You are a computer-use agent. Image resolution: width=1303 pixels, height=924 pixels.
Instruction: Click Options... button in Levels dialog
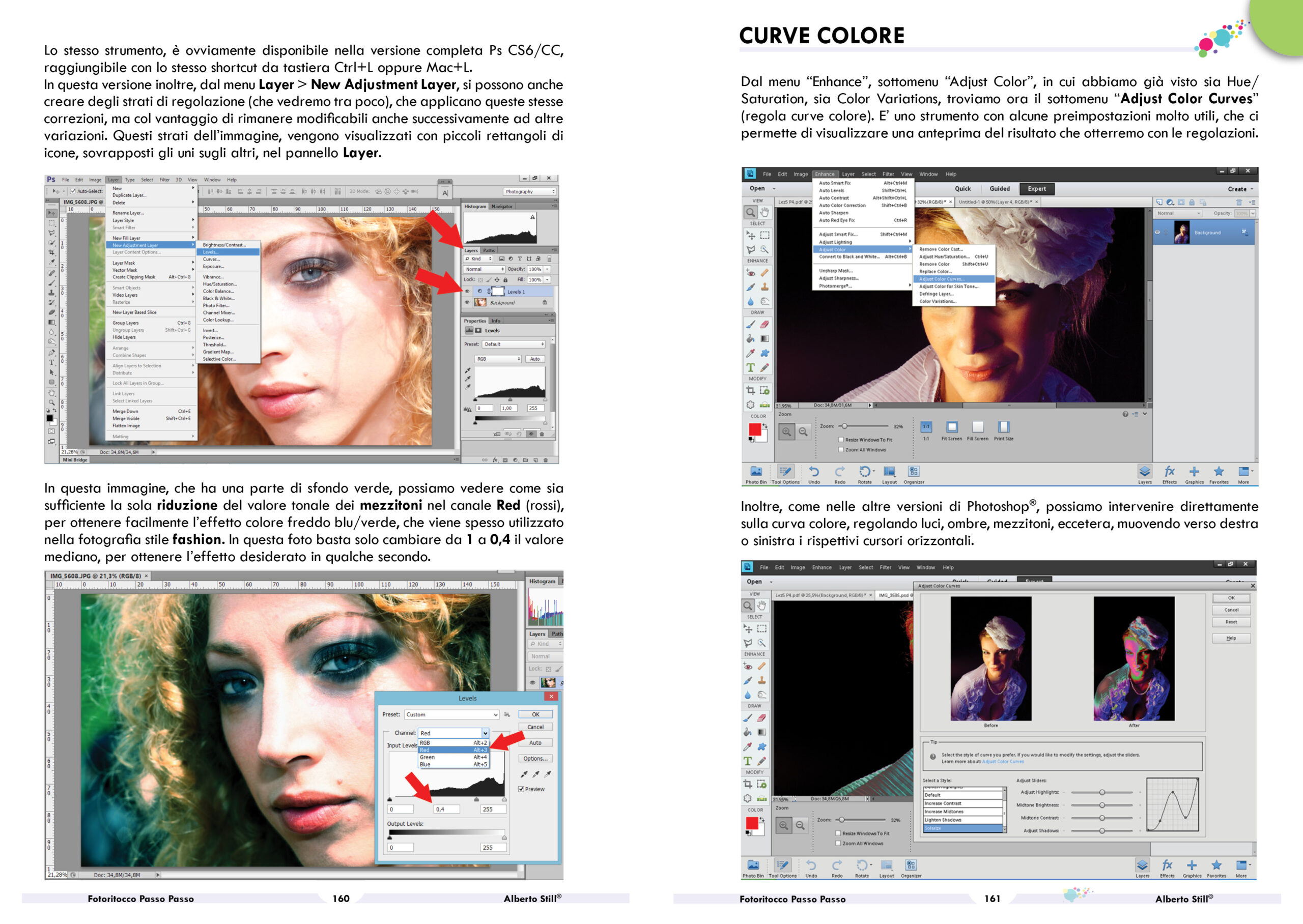pyautogui.click(x=535, y=759)
